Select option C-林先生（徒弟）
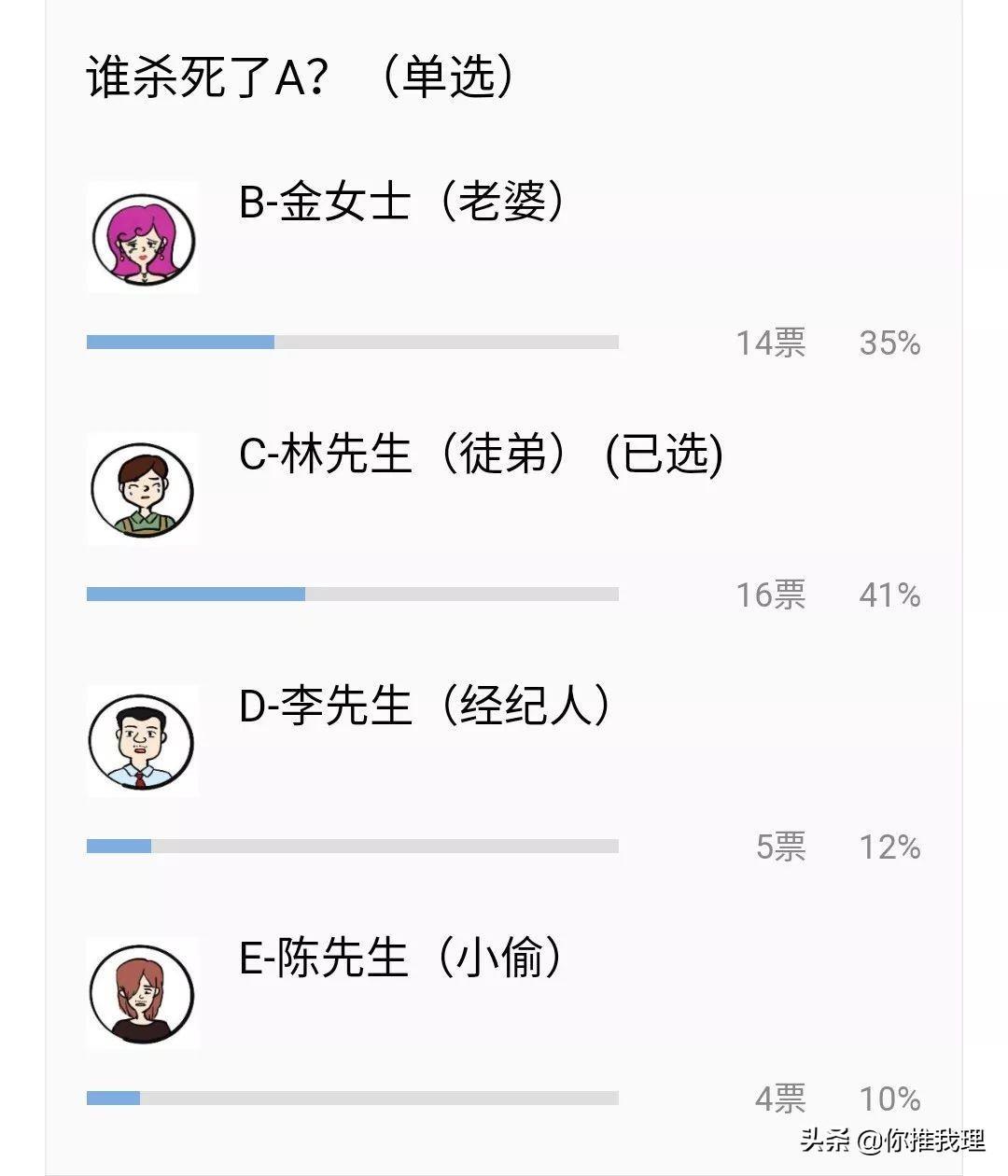Image resolution: width=1008 pixels, height=1176 pixels. coord(481,454)
